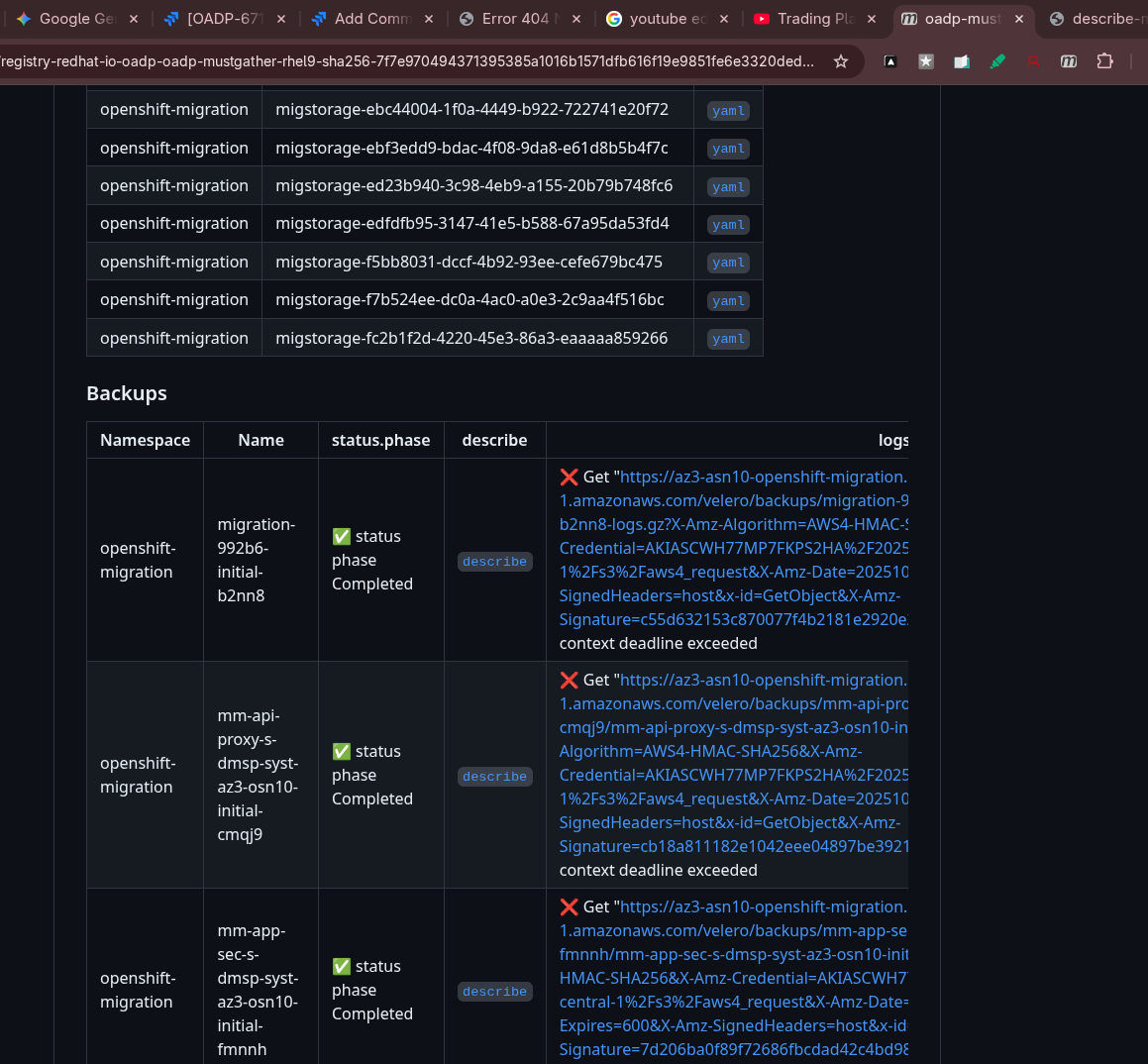Close the Trading Platform YouTube tab
Viewport: 1148px width, 1064px height.
[872, 19]
